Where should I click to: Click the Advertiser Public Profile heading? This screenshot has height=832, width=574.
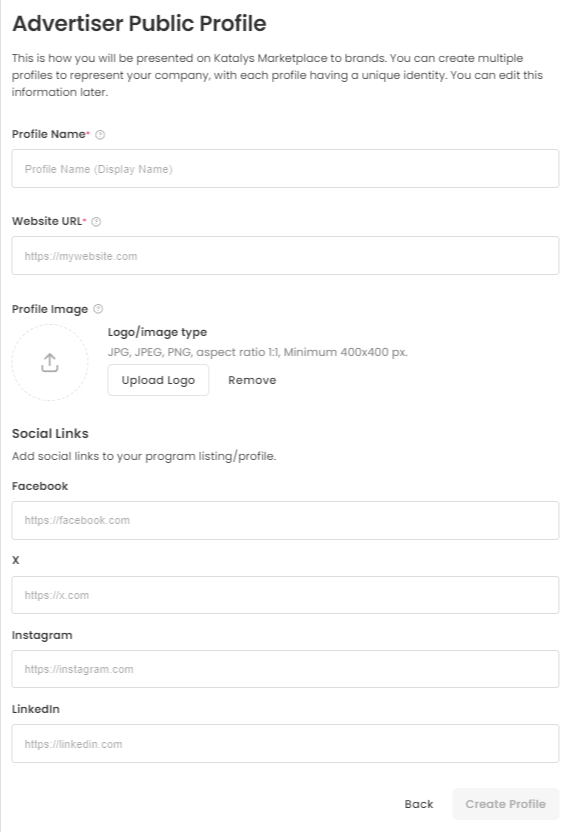pos(140,24)
